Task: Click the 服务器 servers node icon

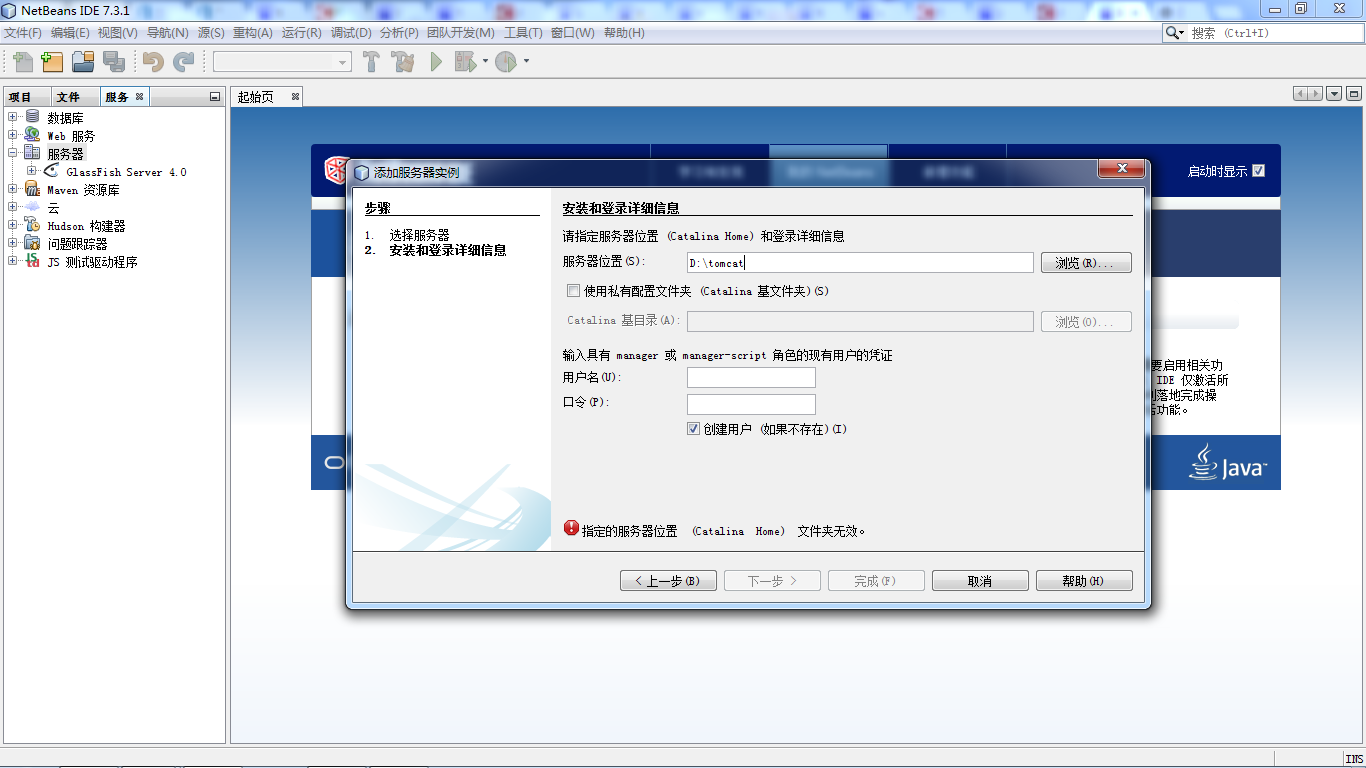Action: (x=32, y=153)
